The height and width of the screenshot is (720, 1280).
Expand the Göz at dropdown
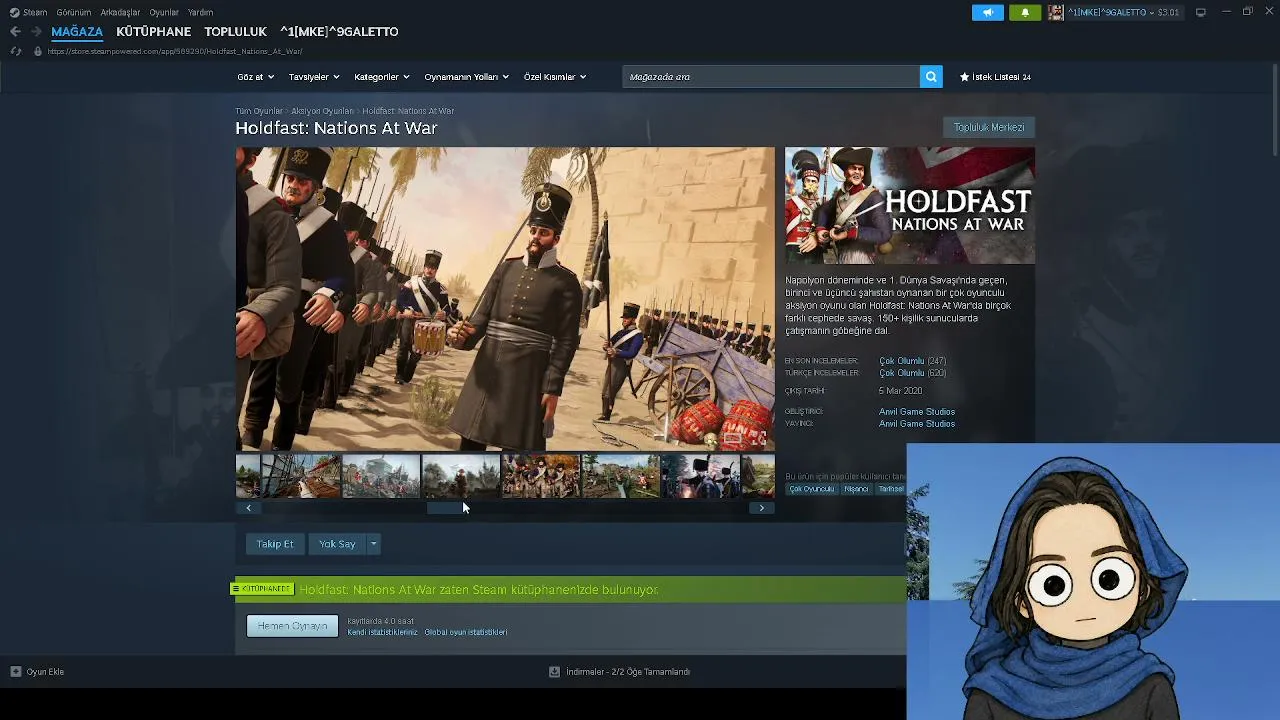257,77
